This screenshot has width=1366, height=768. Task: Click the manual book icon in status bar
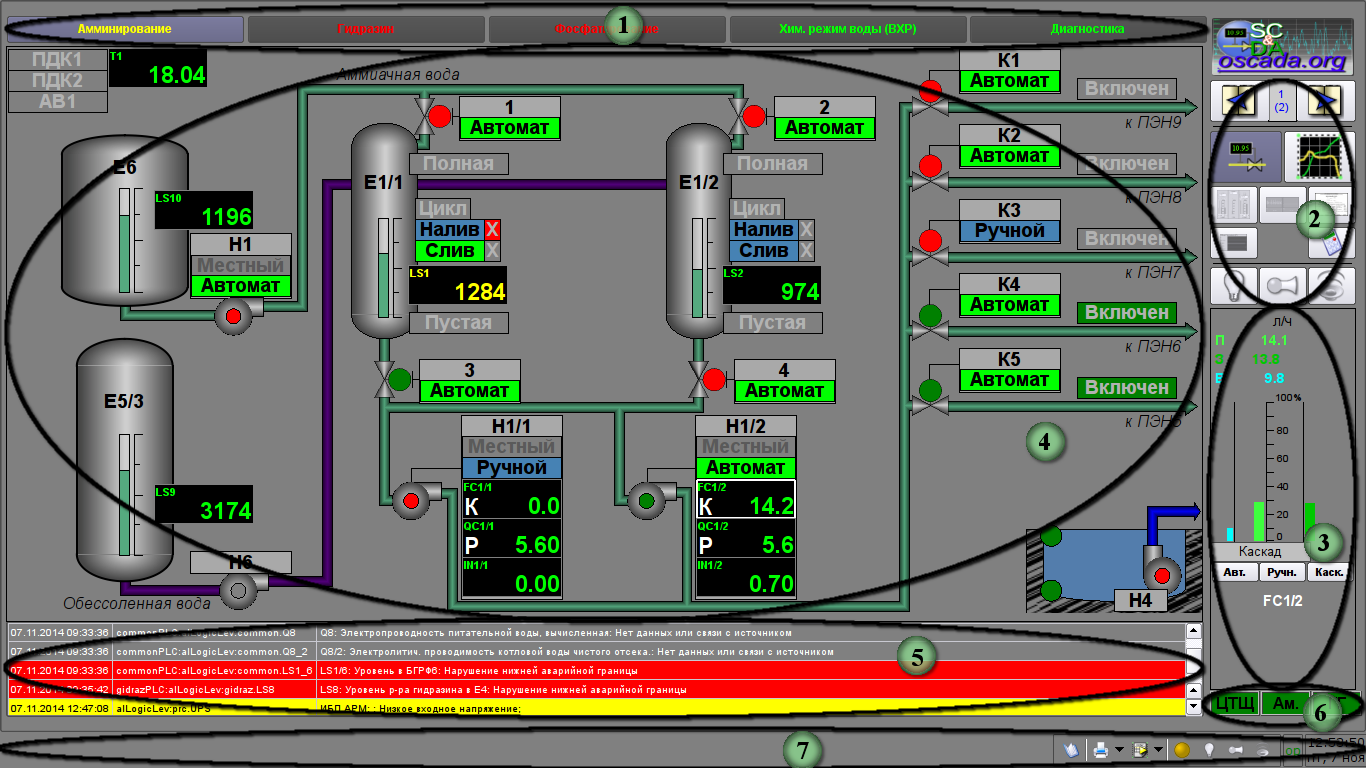click(x=1069, y=749)
